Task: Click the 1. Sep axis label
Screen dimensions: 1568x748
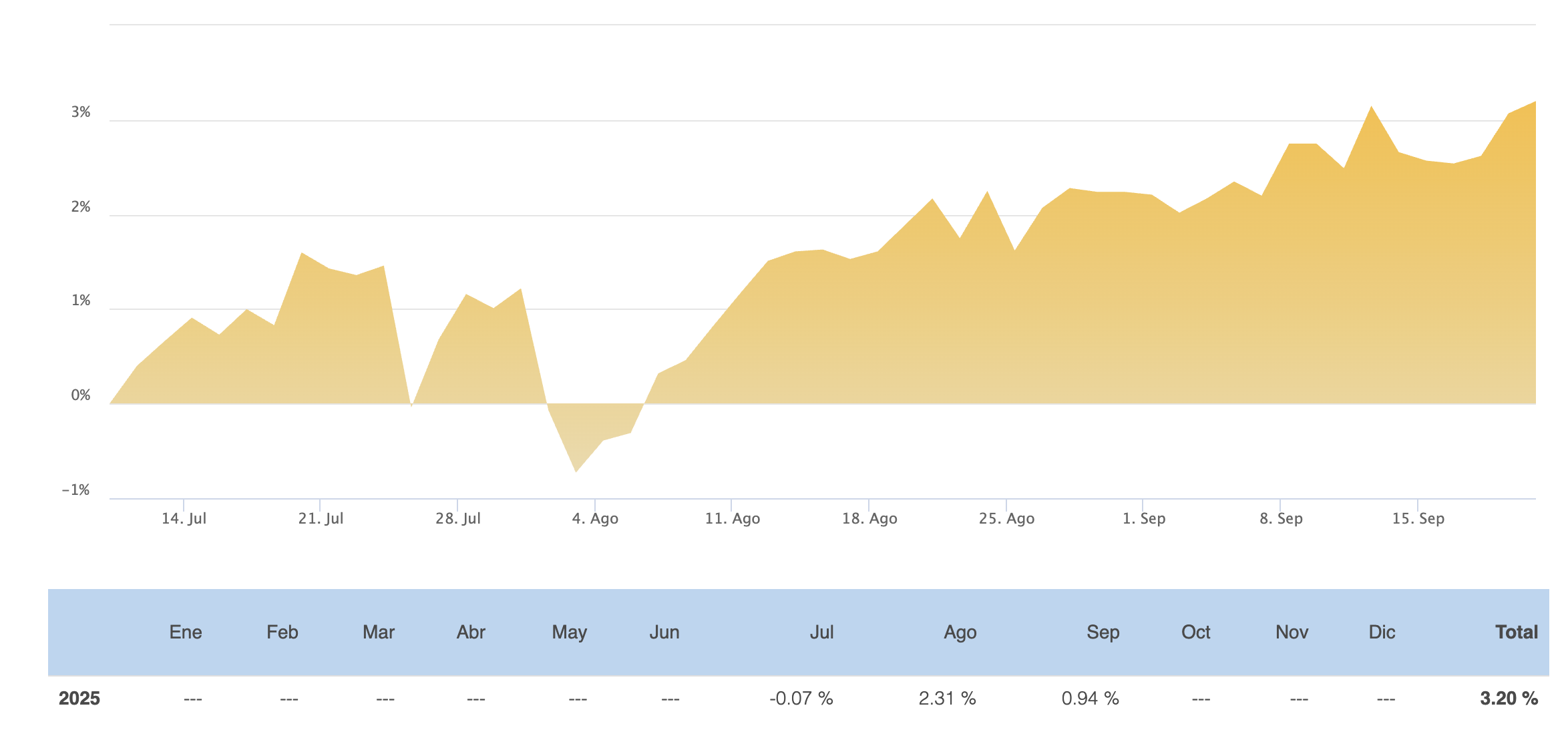Action: click(x=1143, y=518)
